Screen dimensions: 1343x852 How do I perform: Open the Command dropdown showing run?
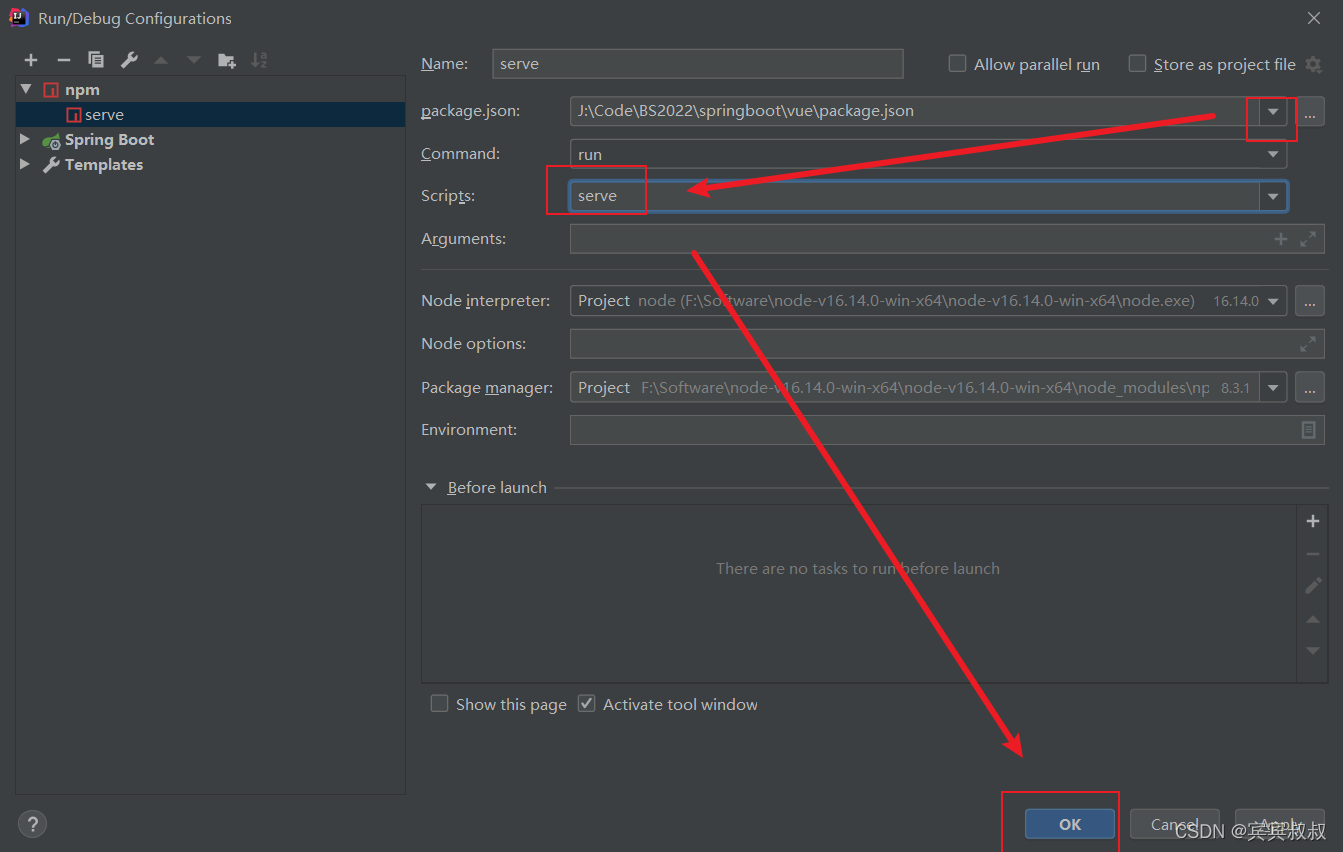coord(1272,155)
